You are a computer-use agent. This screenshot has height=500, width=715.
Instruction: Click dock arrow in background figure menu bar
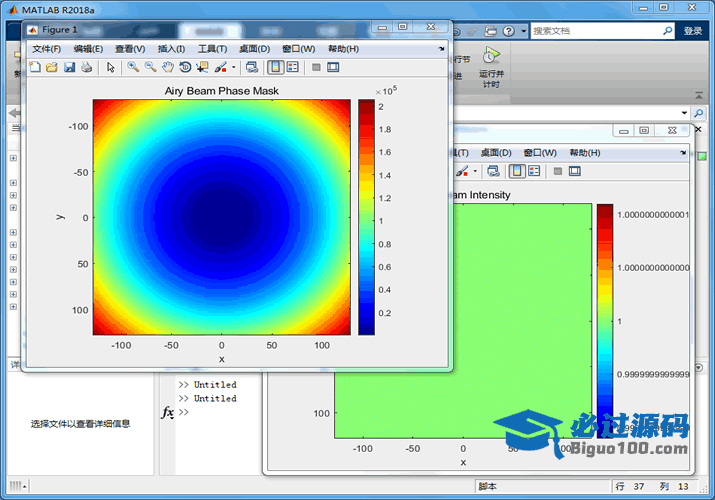pos(683,153)
